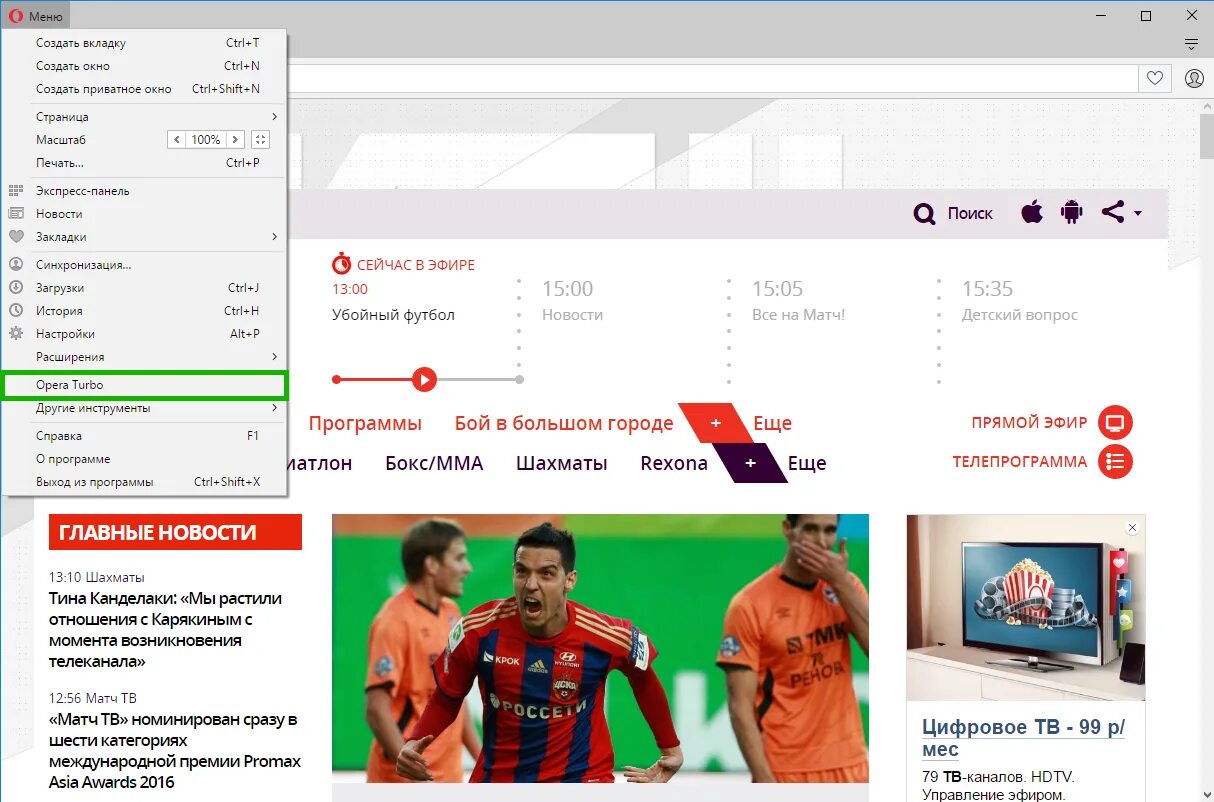1214x802 pixels.
Task: Open Цифровое ТВ - 99 р/мес ad link
Action: point(1023,738)
